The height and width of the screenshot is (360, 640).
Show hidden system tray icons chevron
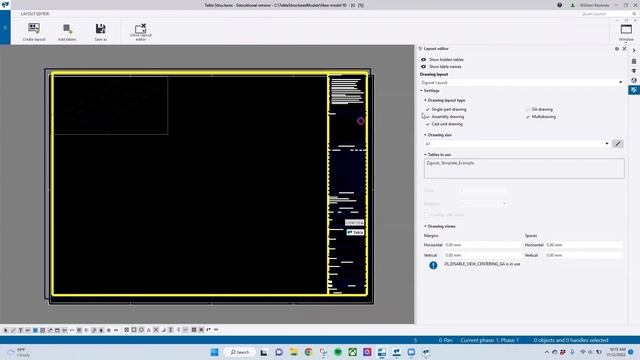(547, 352)
